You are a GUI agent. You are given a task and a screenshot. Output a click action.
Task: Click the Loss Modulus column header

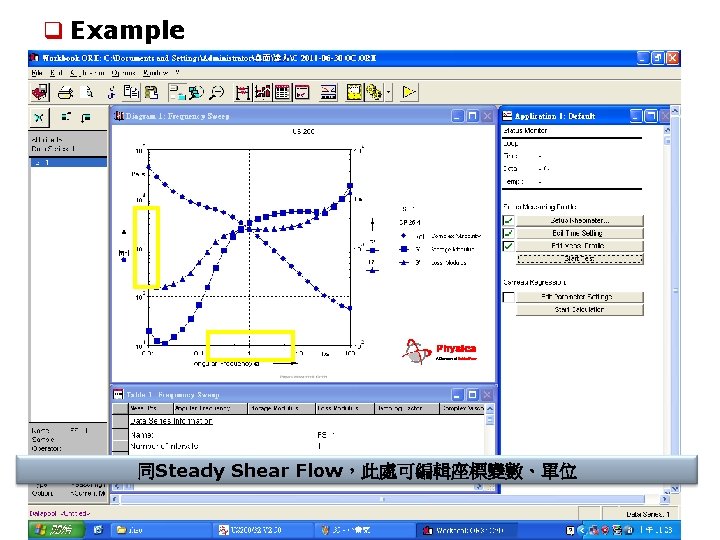coord(344,408)
